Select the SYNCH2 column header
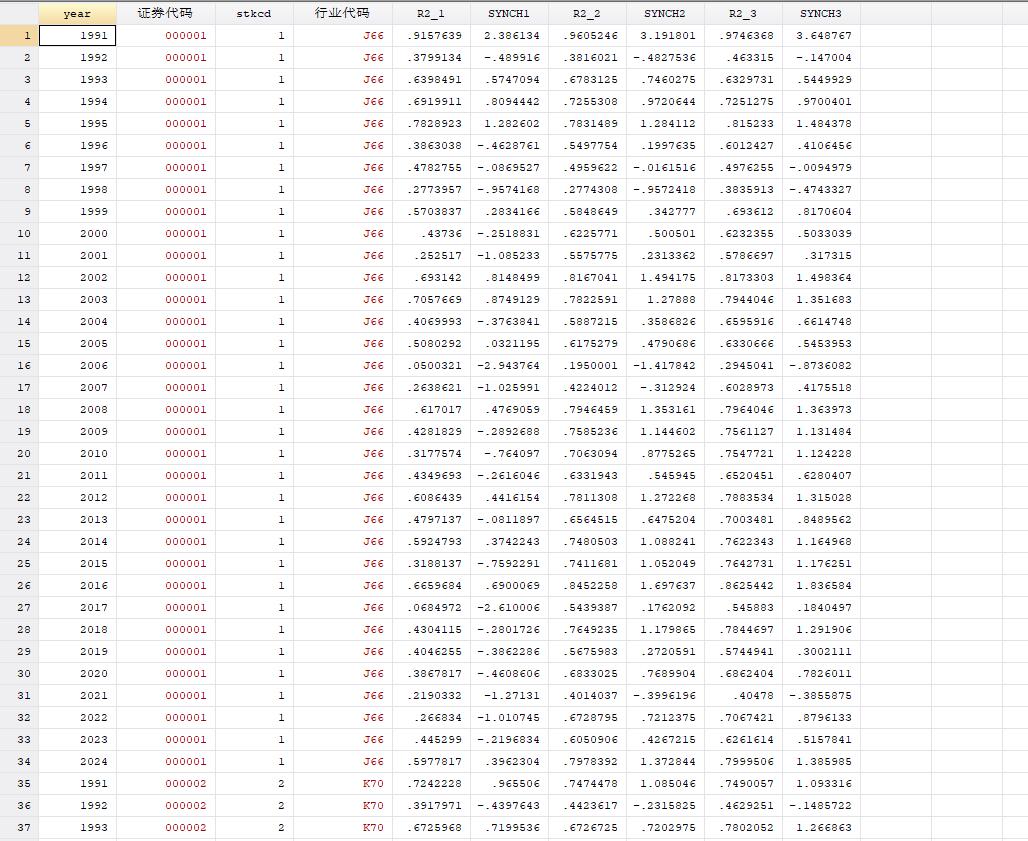 click(665, 13)
